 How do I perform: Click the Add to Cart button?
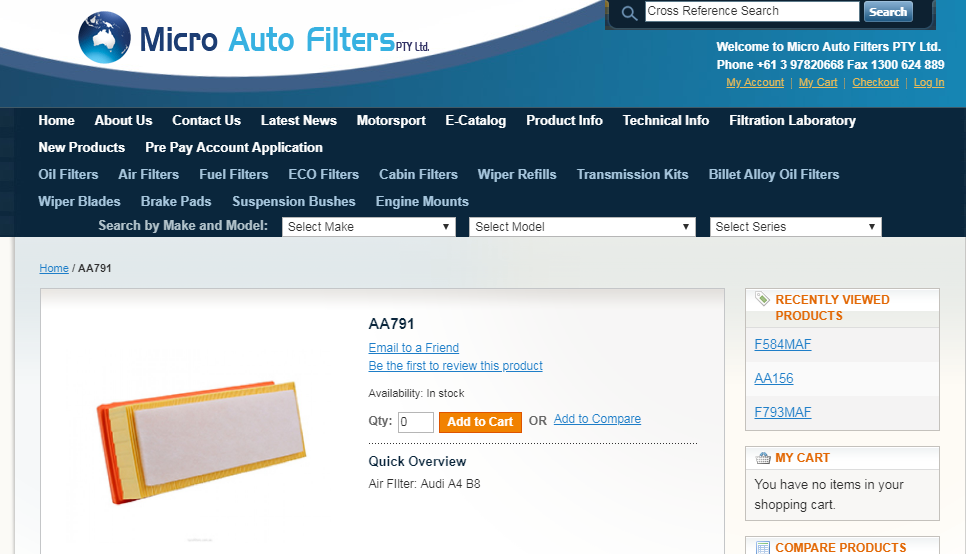coord(480,422)
